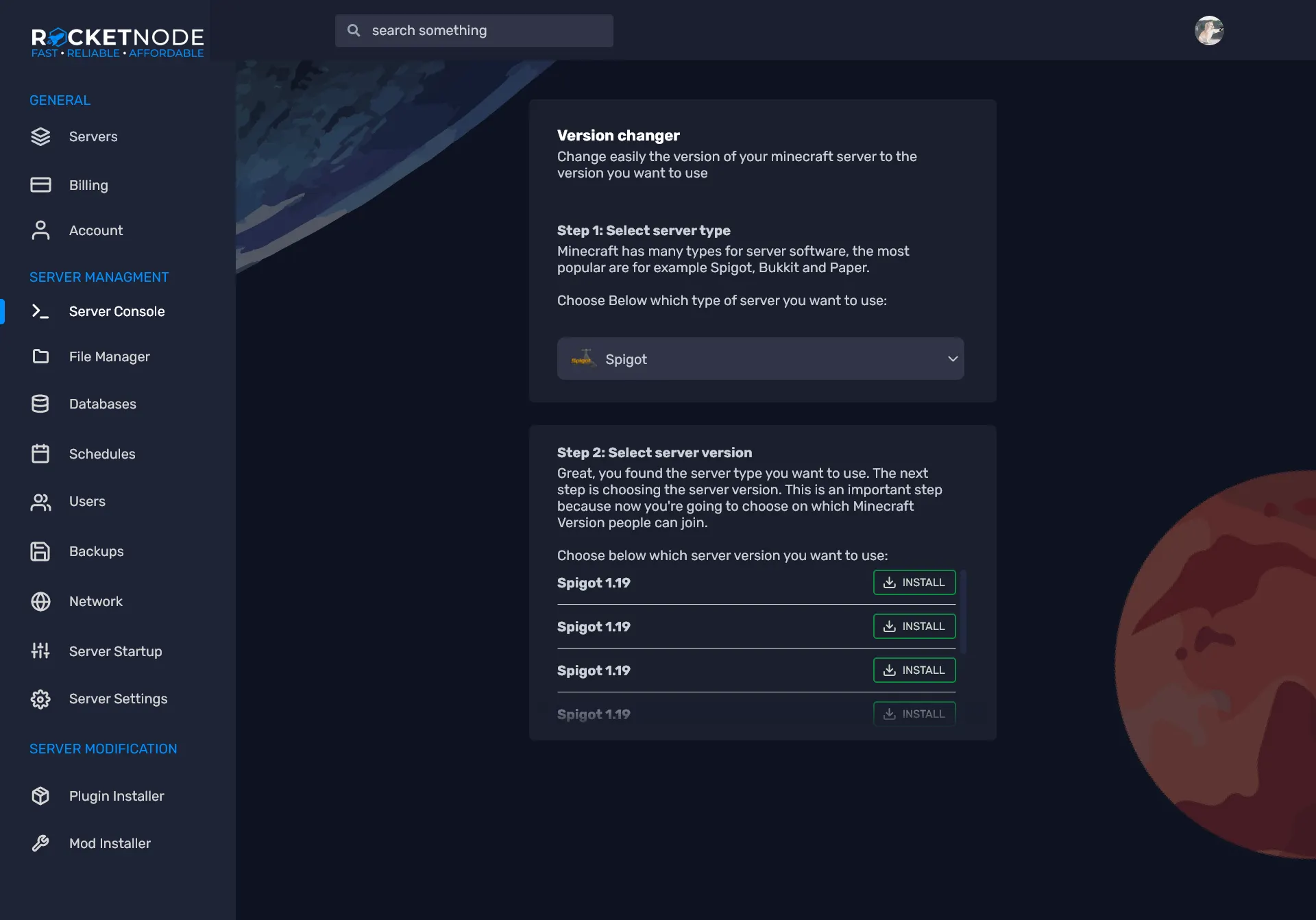Install the first Spigot 1.19 version
Viewport: 1316px width, 920px height.
click(914, 582)
